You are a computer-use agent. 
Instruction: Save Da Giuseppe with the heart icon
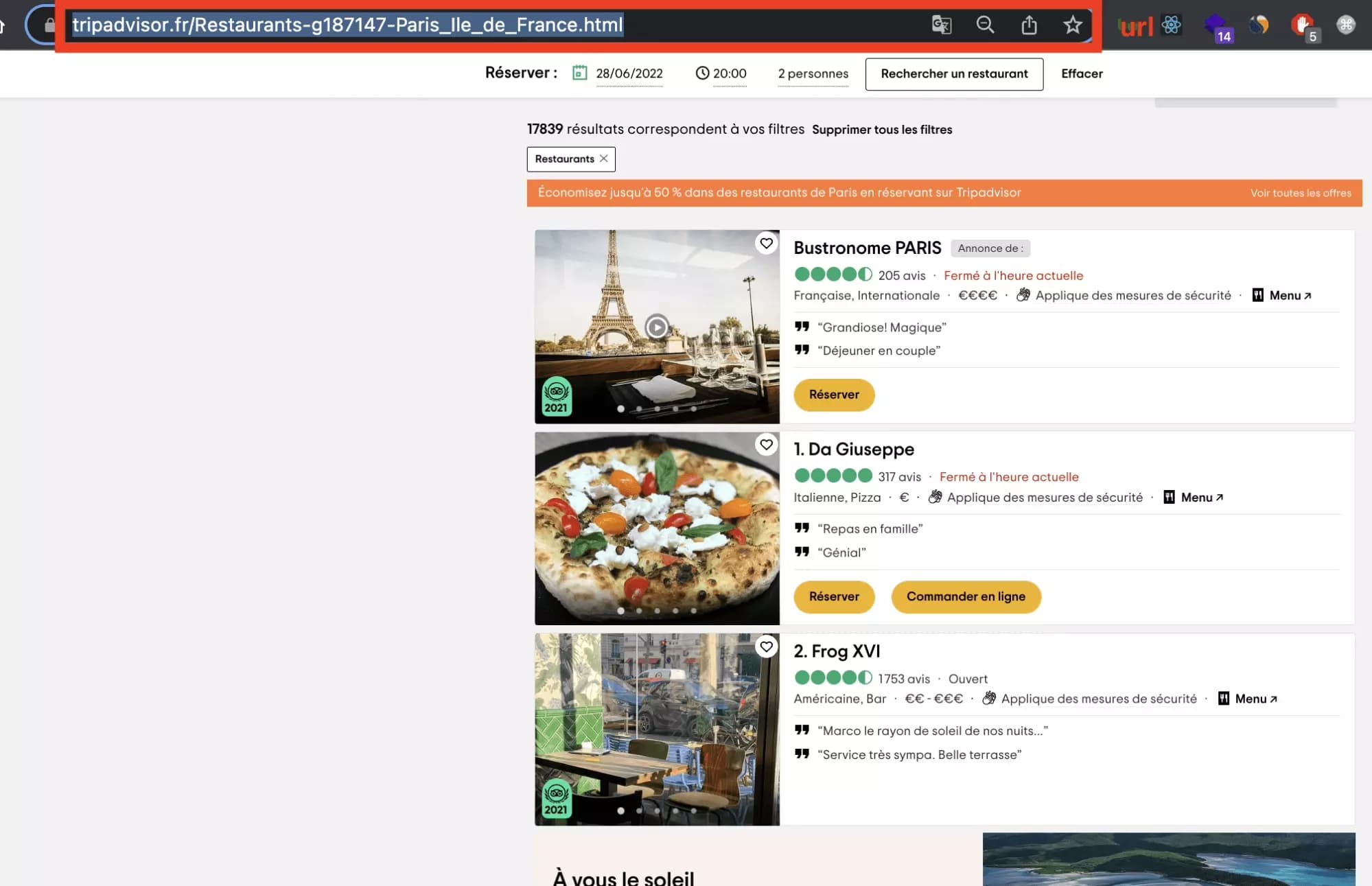[x=767, y=445]
